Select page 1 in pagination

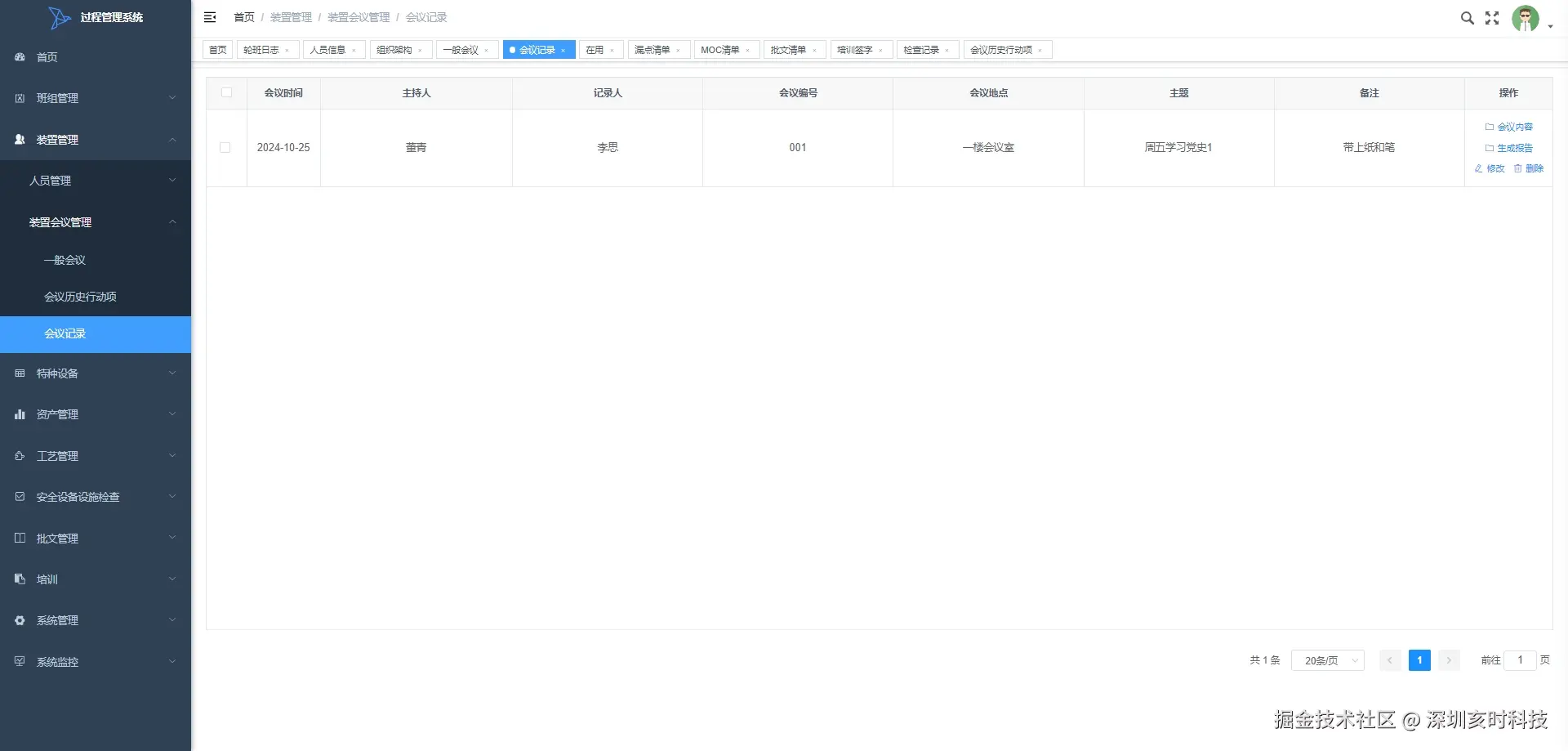pyautogui.click(x=1419, y=660)
